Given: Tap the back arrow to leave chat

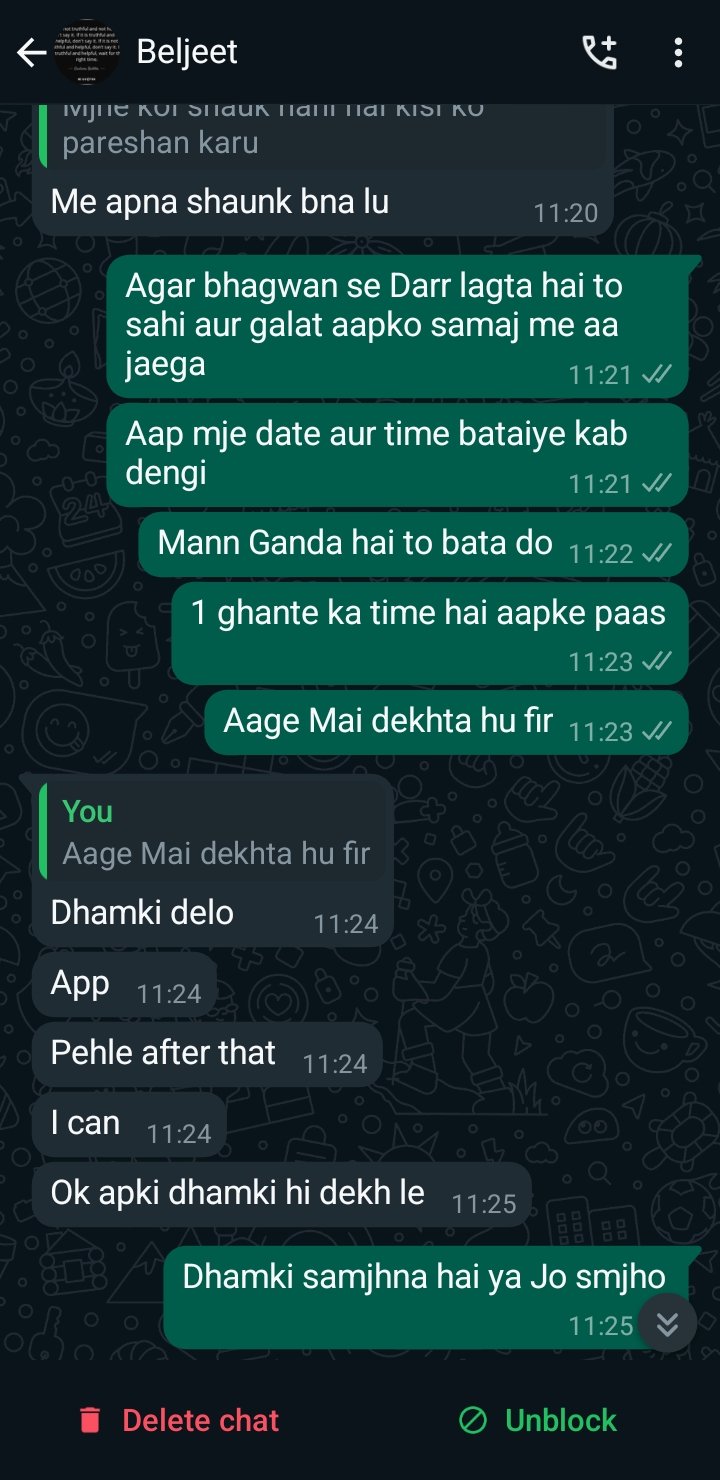Looking at the screenshot, I should click(31, 52).
